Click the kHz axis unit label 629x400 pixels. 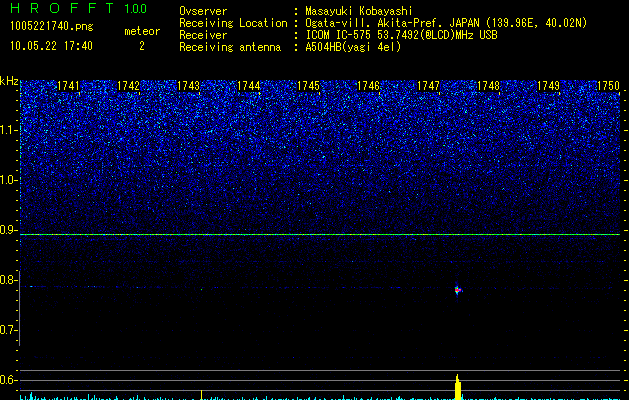click(x=9, y=81)
